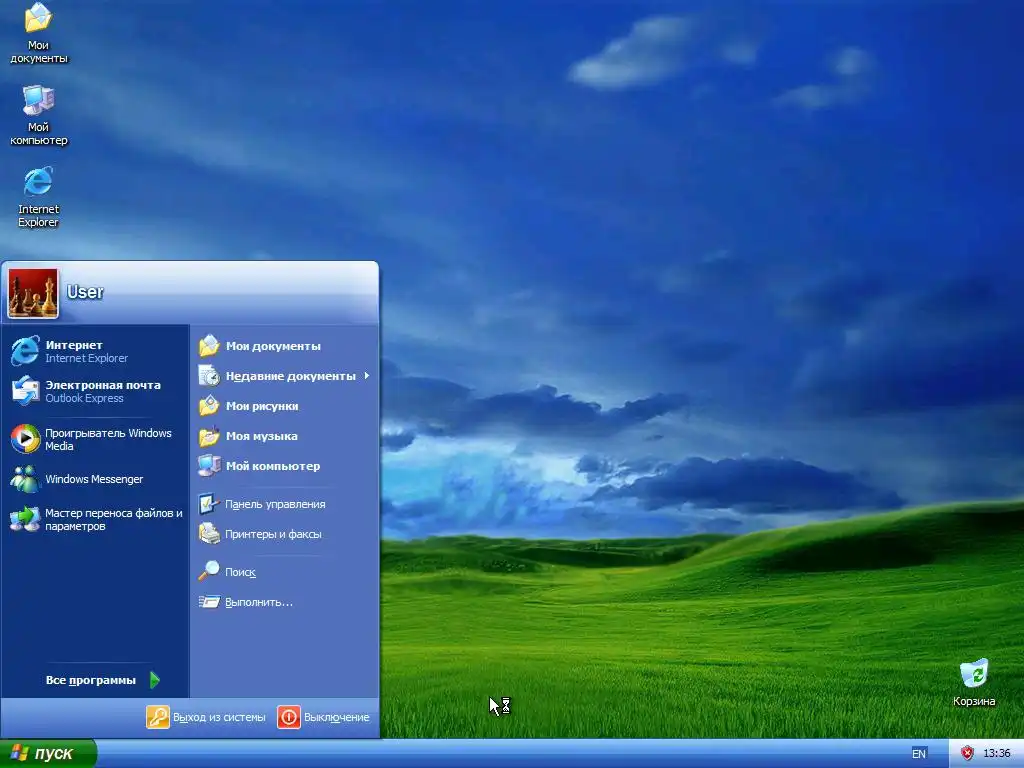This screenshot has height=768, width=1024.
Task: Open Электронная почта Outlook Express
Action: coord(95,391)
